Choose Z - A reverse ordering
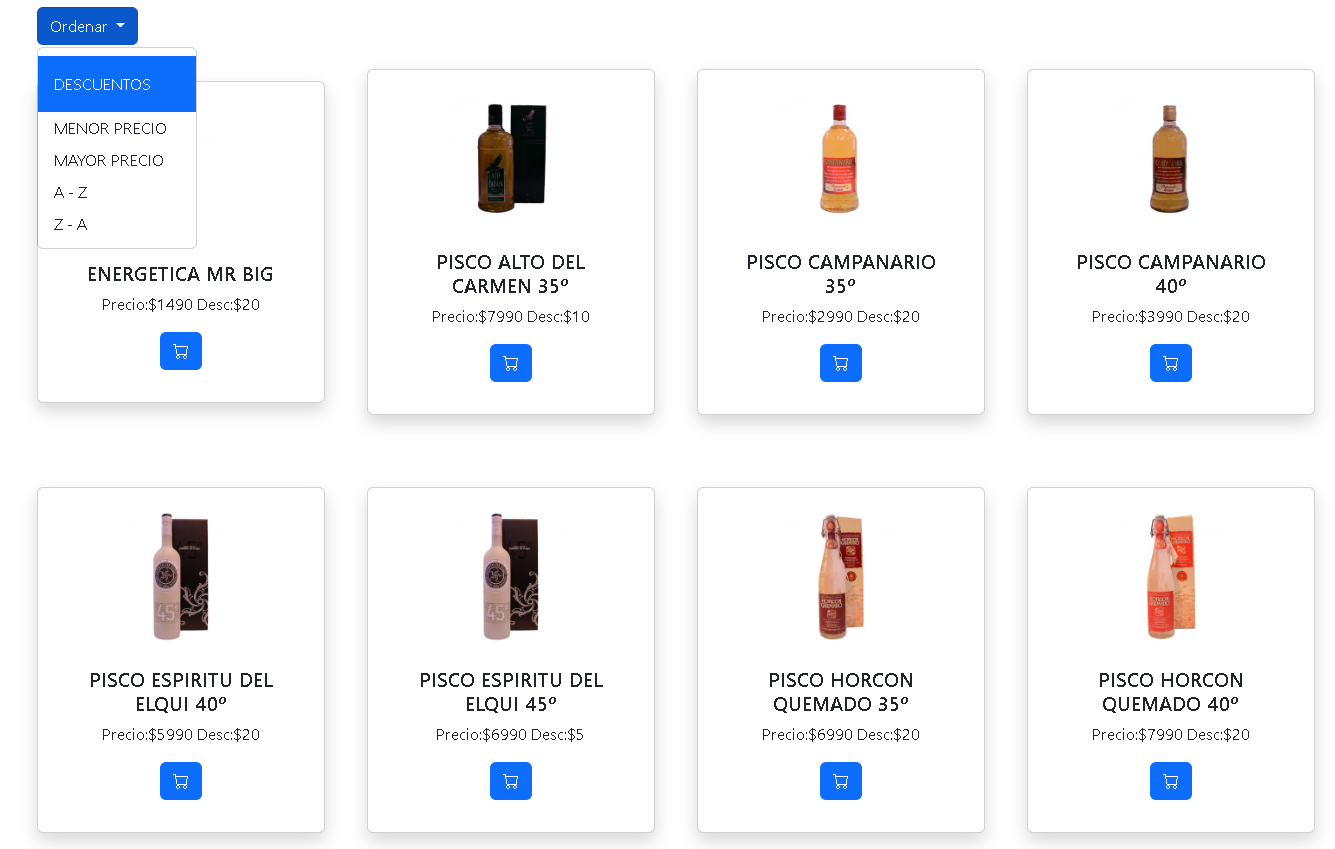The image size is (1335, 849). (70, 224)
